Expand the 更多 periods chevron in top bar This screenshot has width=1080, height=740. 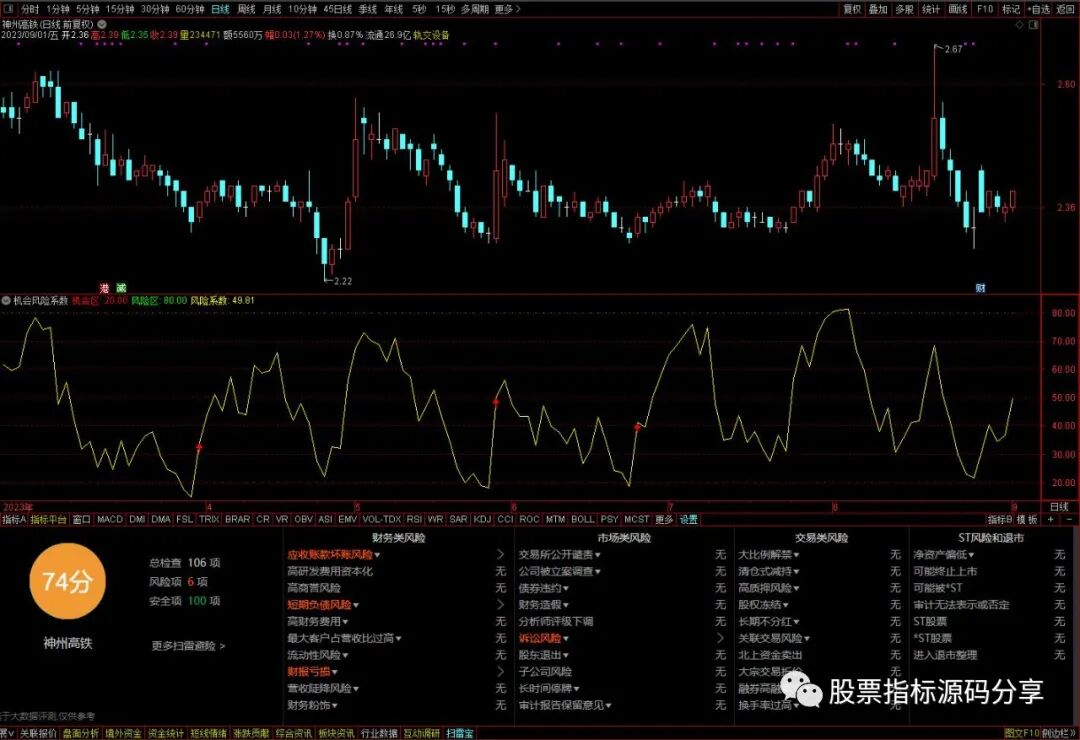(x=508, y=9)
